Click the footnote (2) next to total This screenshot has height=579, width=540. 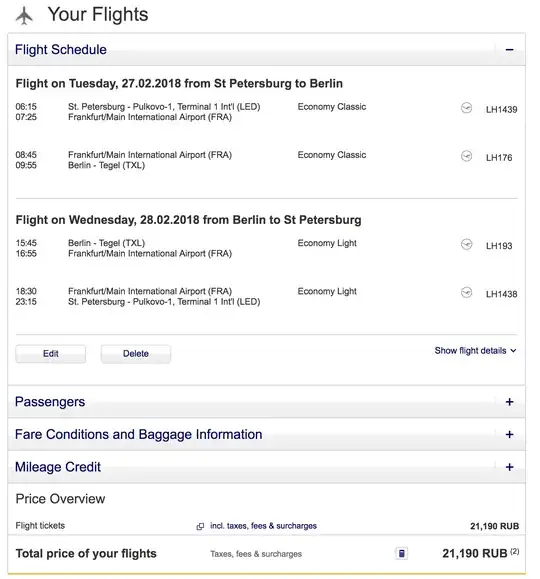click(515, 551)
